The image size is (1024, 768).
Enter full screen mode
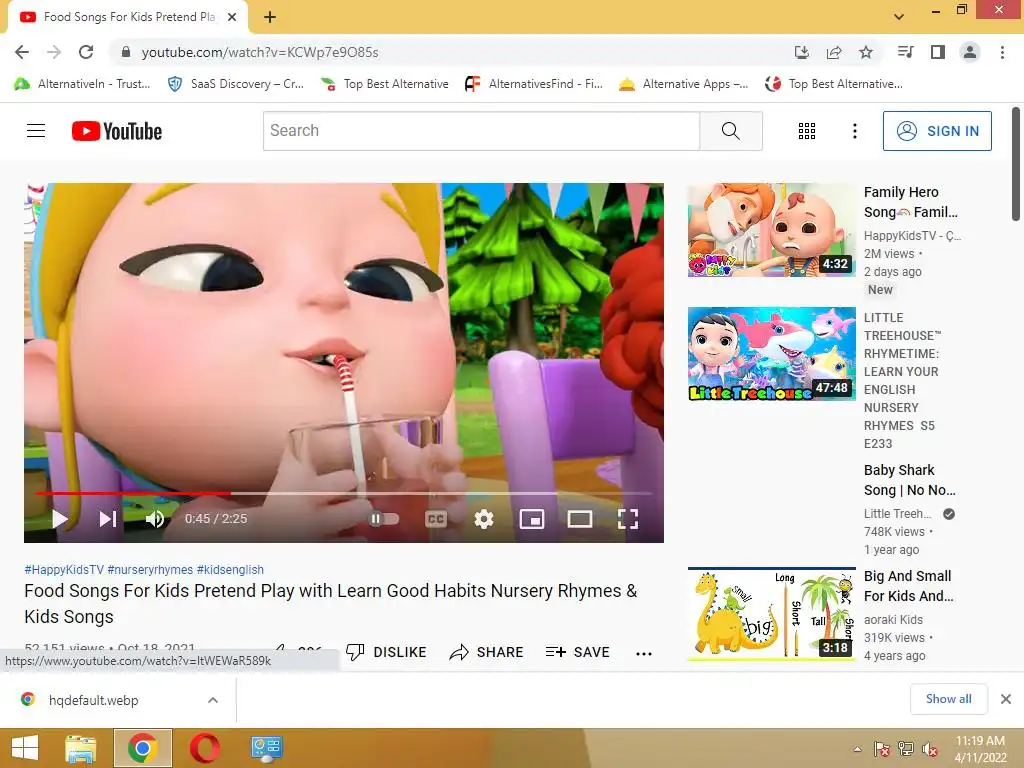628,519
